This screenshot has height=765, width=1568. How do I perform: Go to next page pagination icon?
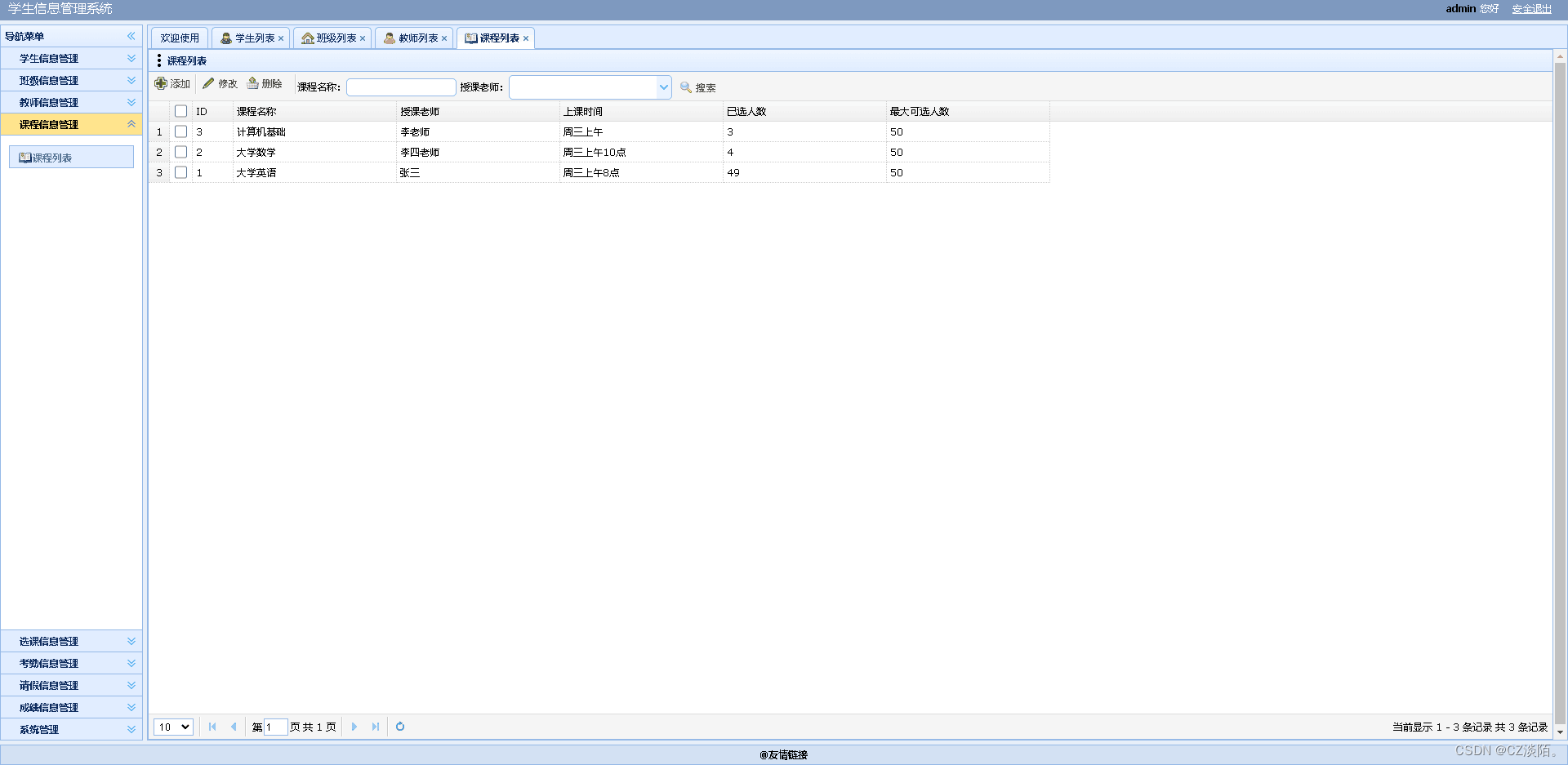[x=354, y=727]
